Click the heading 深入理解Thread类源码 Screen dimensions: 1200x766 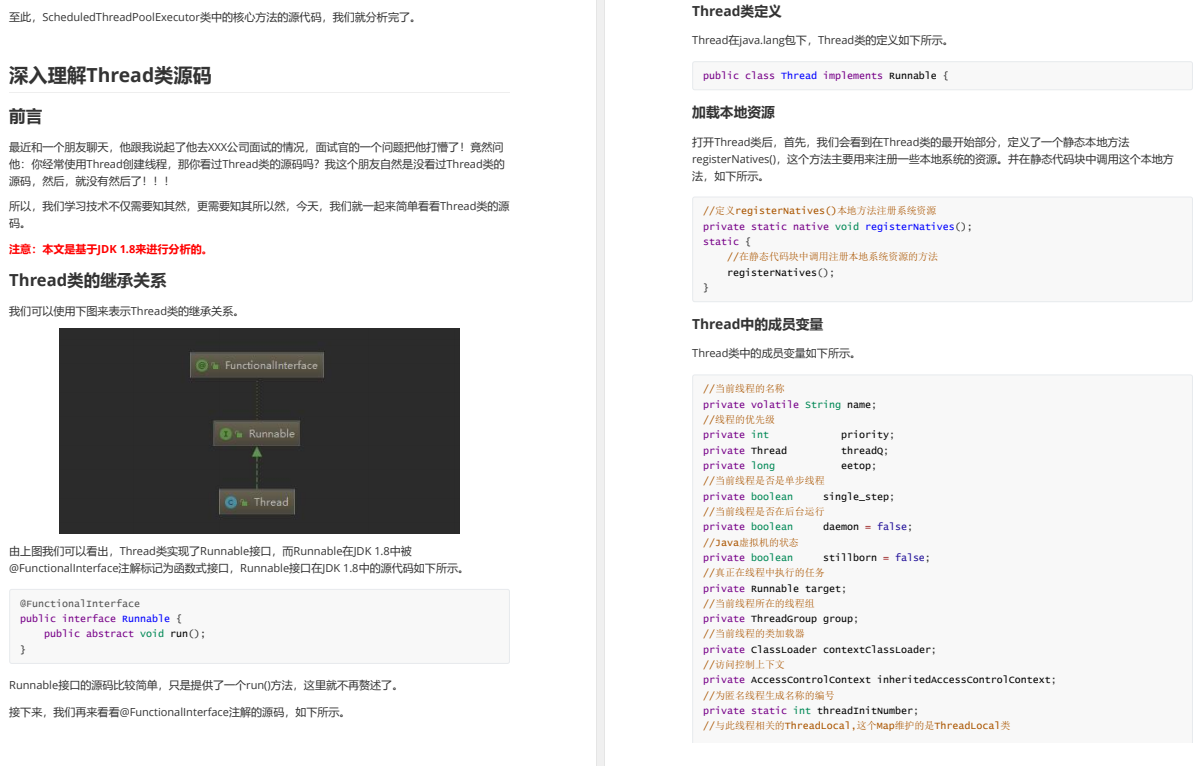110,75
